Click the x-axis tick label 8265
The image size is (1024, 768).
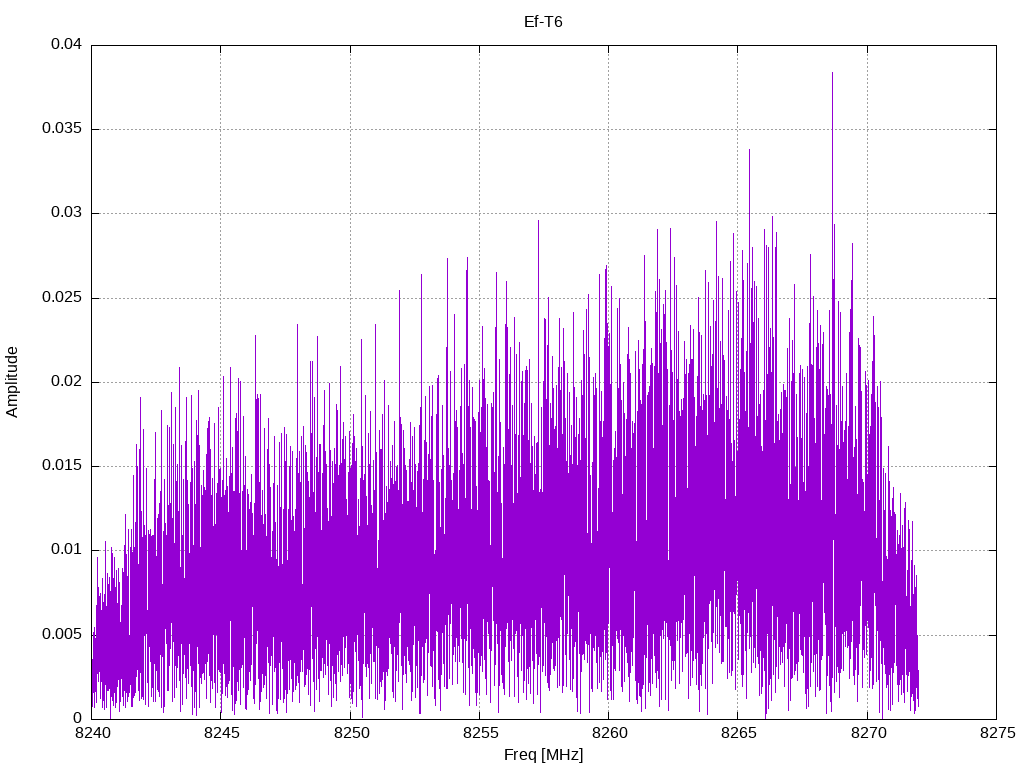739,733
